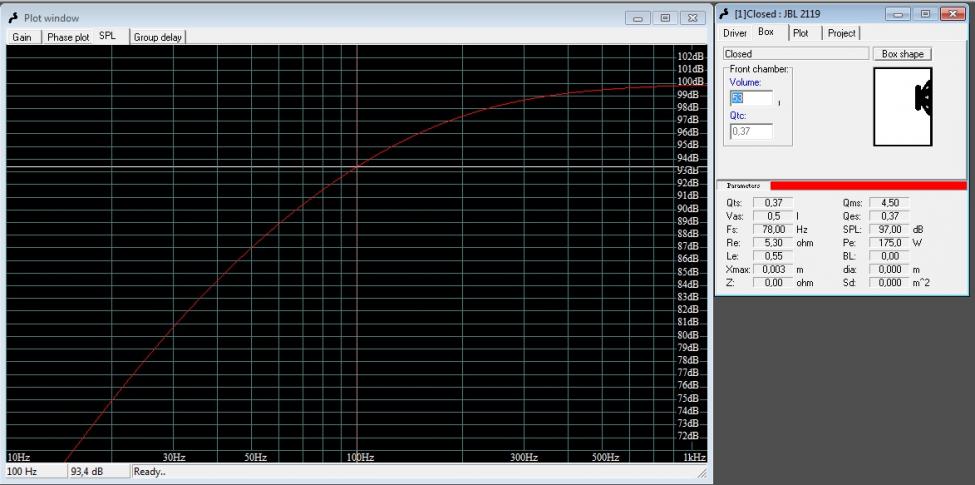Click the Qtc value field

[x=750, y=131]
